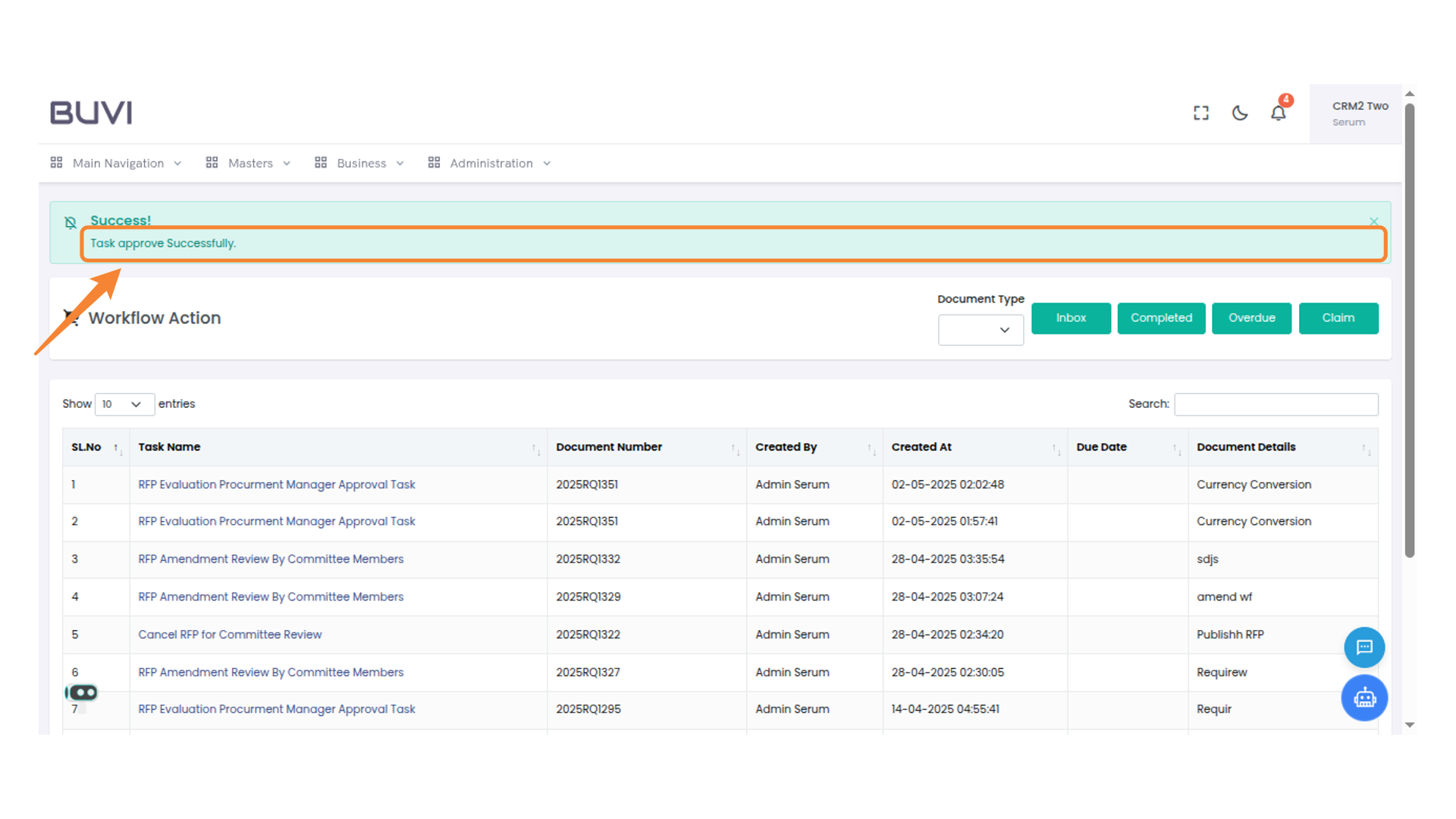Dismiss the Success alert banner

[x=1374, y=221]
